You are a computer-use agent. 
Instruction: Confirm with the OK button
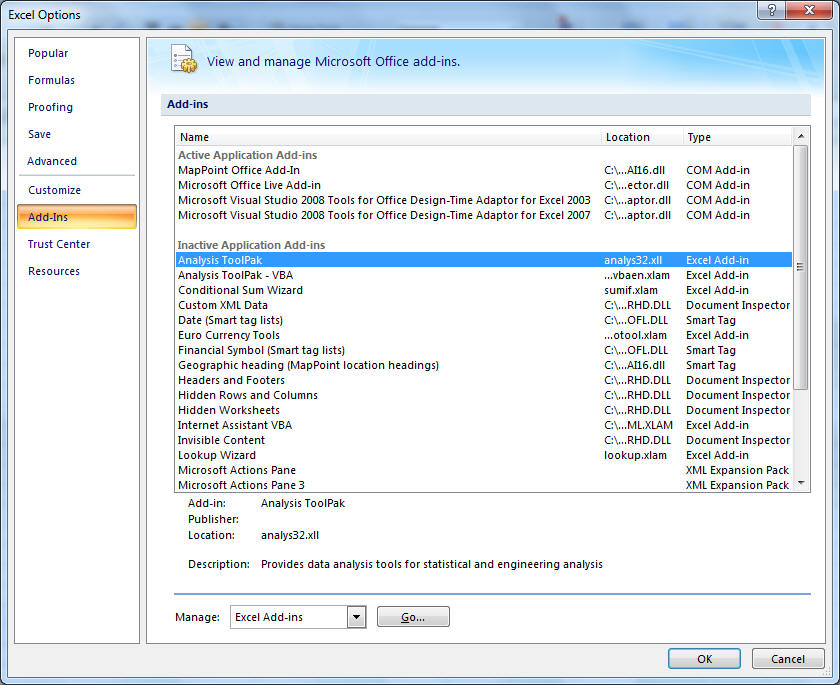point(704,659)
